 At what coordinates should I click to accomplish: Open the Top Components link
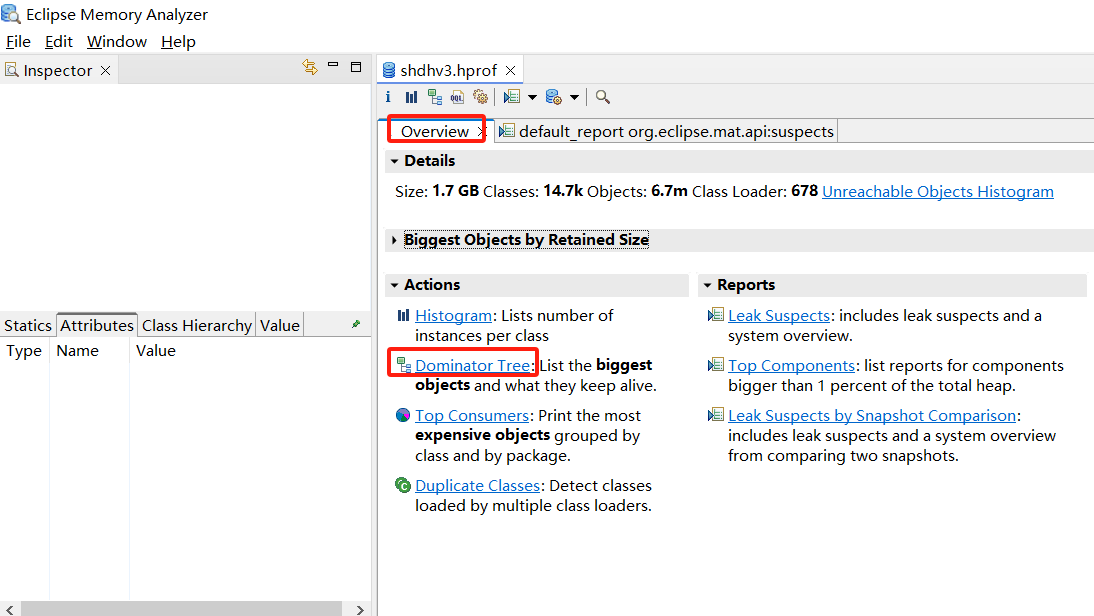[x=791, y=365]
